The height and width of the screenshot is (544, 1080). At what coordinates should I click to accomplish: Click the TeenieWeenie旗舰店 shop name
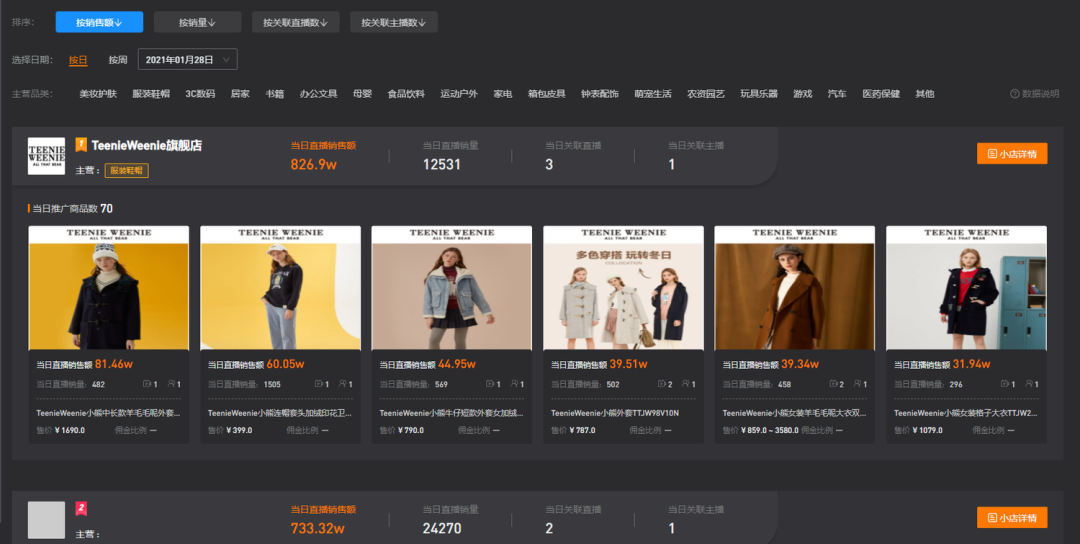(x=147, y=145)
